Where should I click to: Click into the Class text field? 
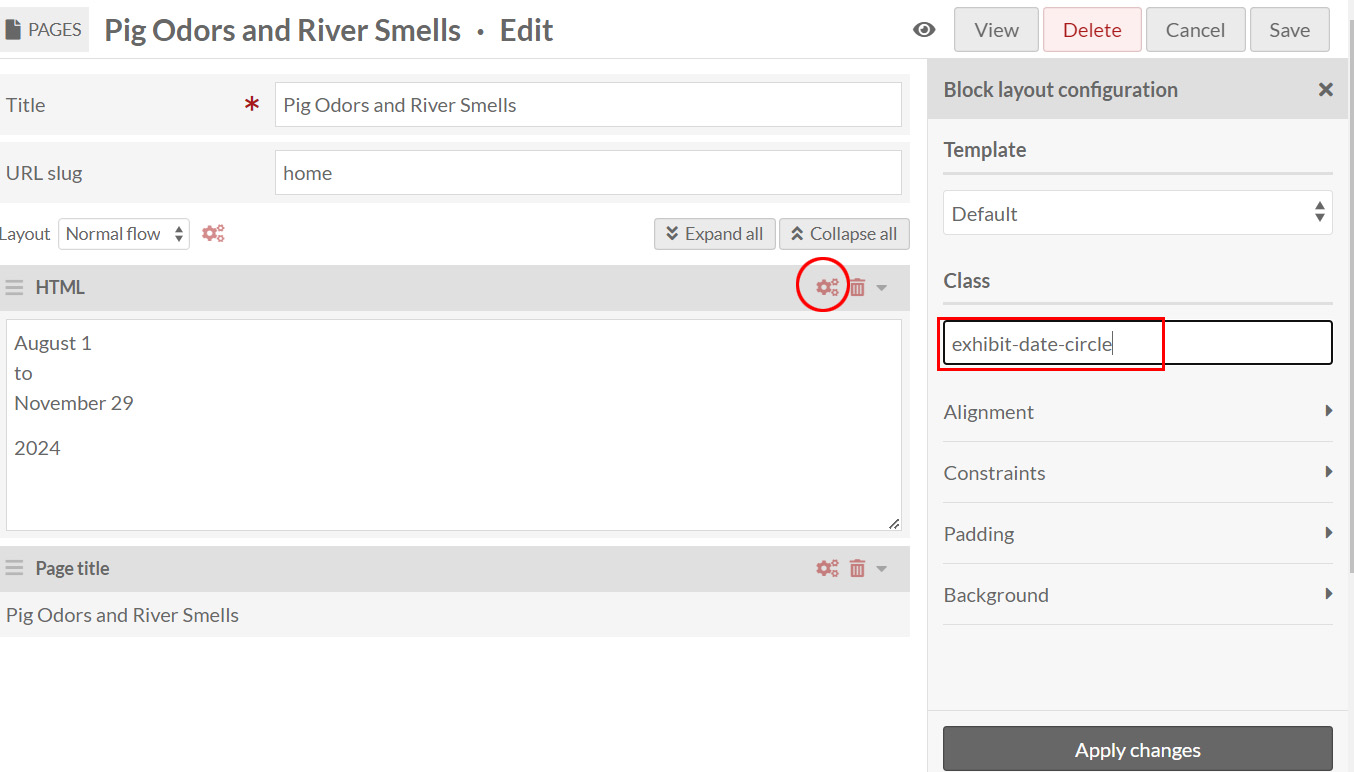tap(1137, 344)
